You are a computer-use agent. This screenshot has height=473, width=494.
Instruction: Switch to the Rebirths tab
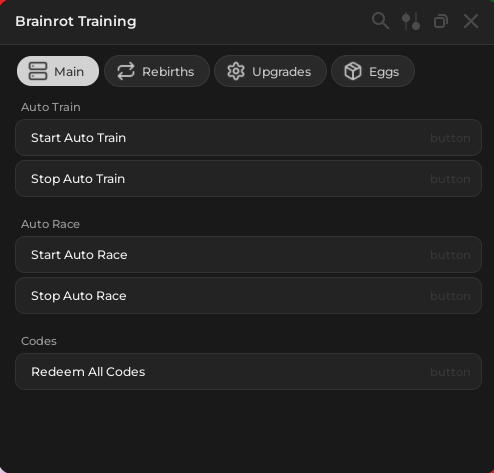click(157, 71)
